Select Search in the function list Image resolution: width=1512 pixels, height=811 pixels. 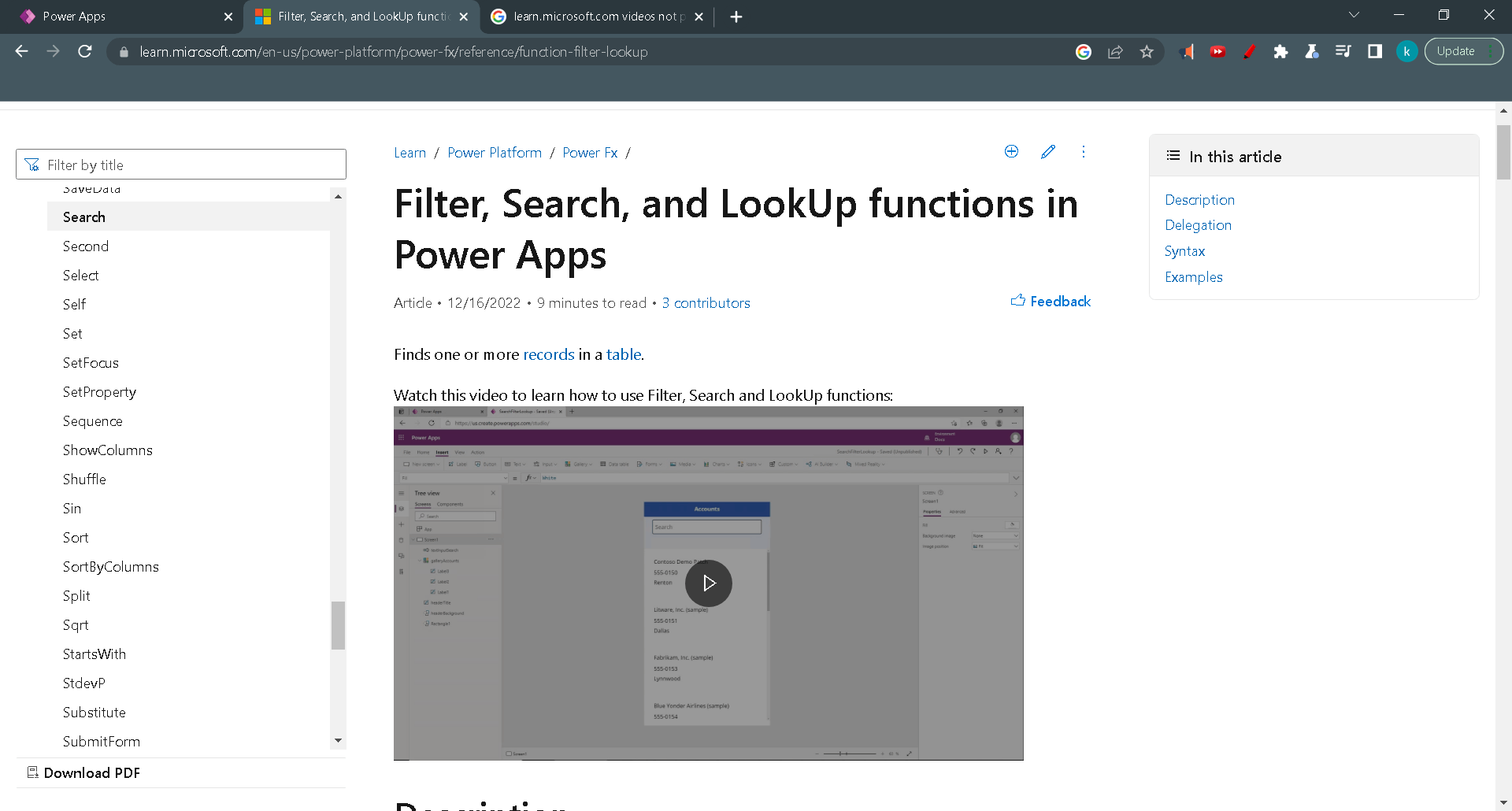pos(188,217)
